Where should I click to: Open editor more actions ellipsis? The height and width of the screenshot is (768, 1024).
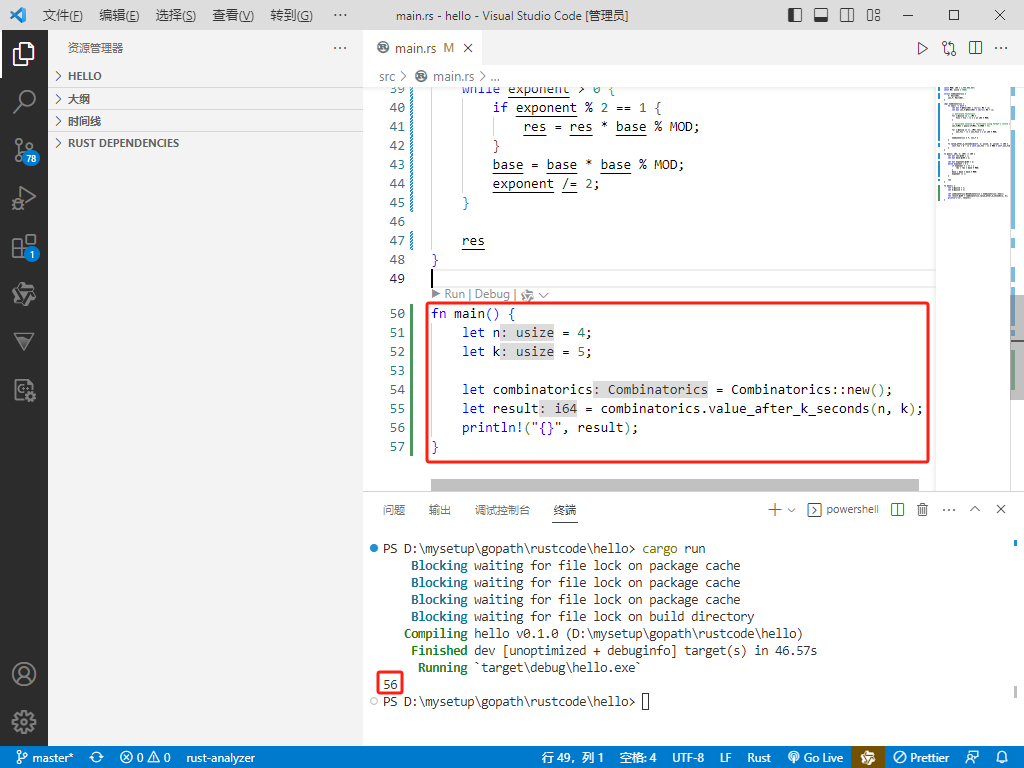click(1001, 48)
